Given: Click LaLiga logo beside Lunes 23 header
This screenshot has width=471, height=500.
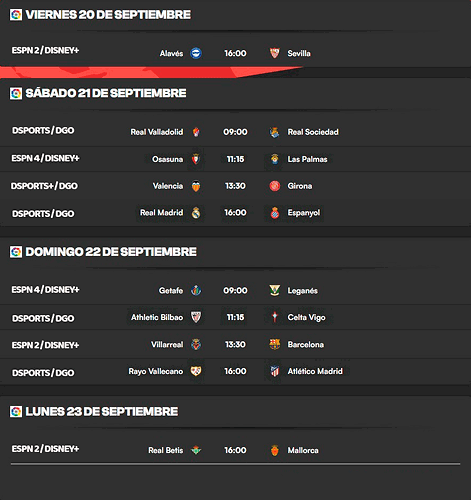Looking at the screenshot, I should 16,412.
